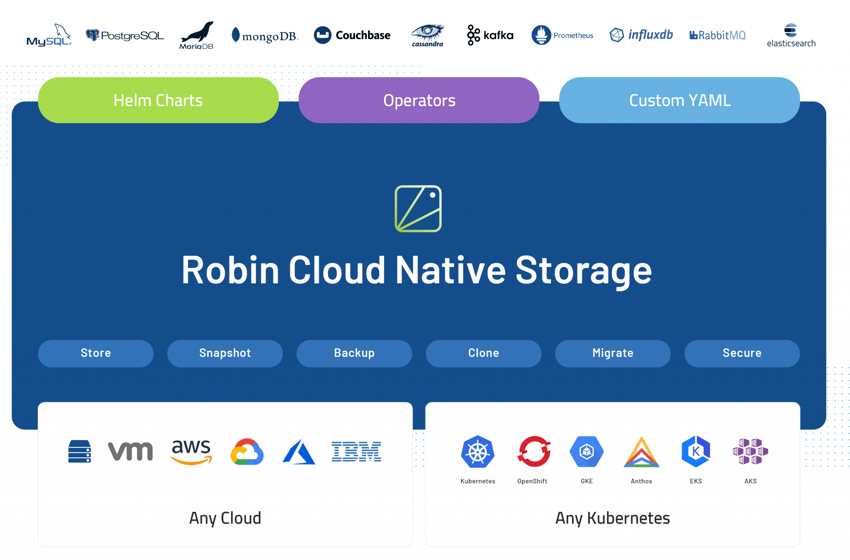Click the OpenShift icon
This screenshot has height=560, width=850.
point(534,452)
